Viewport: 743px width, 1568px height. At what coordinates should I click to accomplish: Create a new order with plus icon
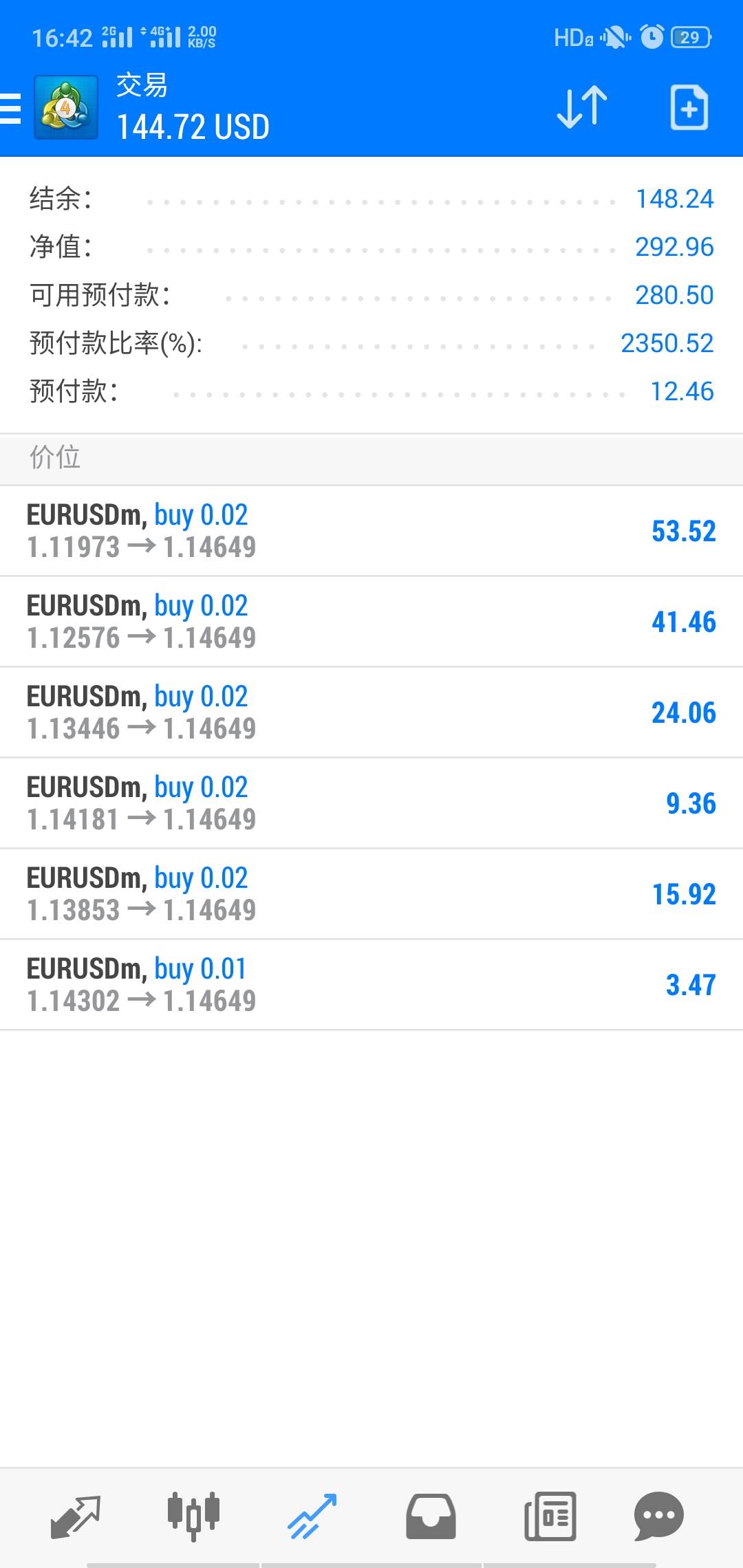click(689, 108)
